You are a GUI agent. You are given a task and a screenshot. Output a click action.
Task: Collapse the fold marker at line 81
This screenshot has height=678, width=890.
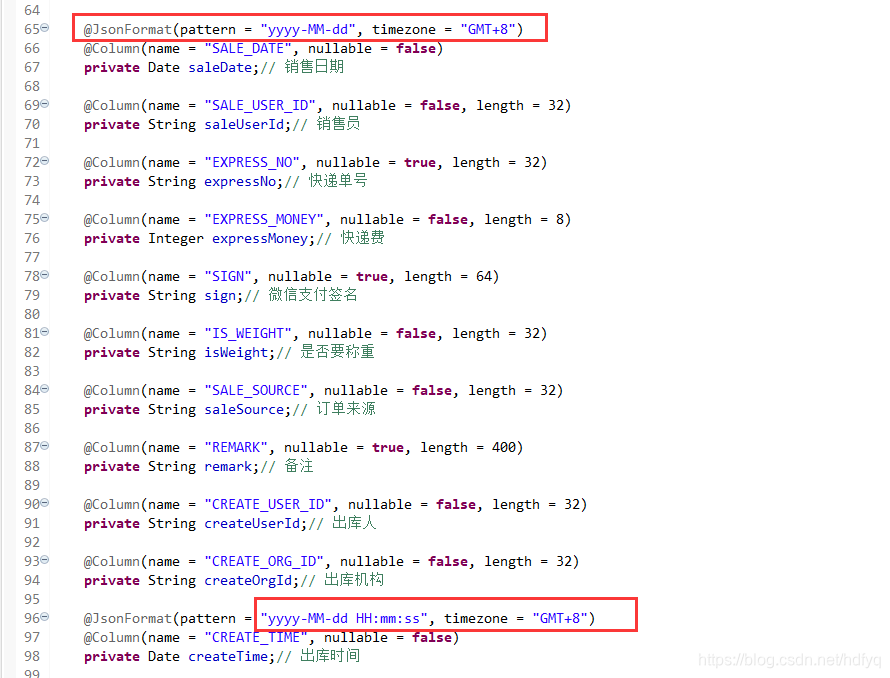pos(45,332)
